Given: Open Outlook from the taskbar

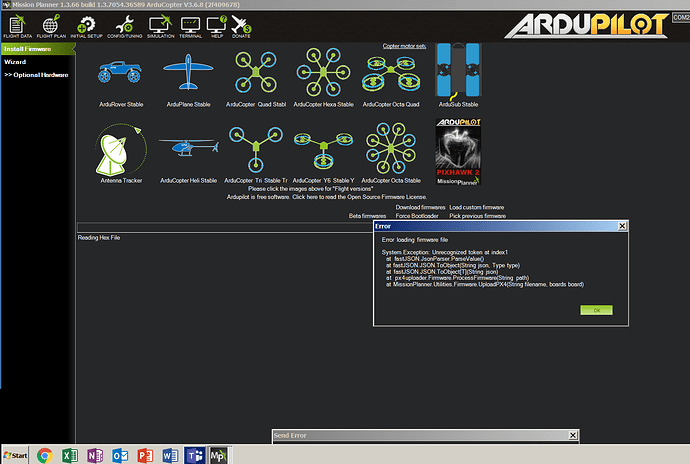Looking at the screenshot, I should [x=120, y=455].
